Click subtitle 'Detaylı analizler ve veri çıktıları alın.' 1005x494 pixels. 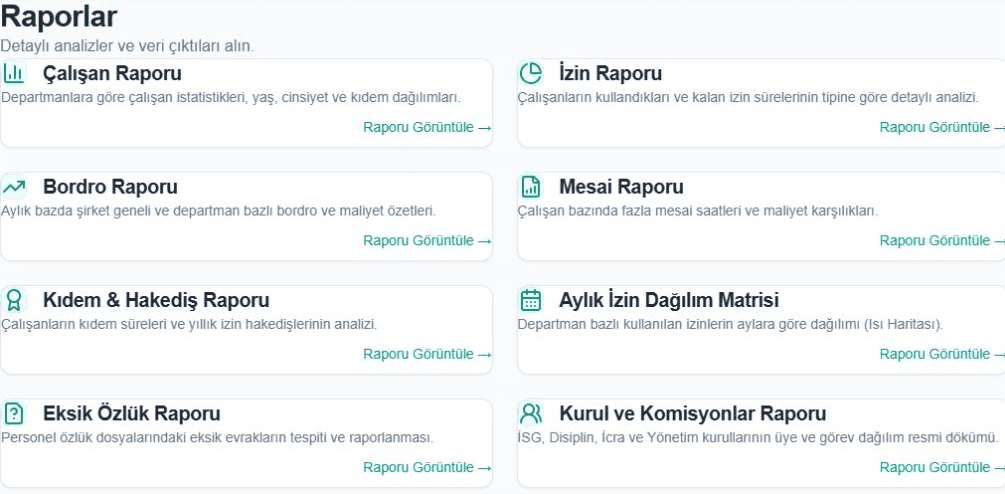coord(127,47)
